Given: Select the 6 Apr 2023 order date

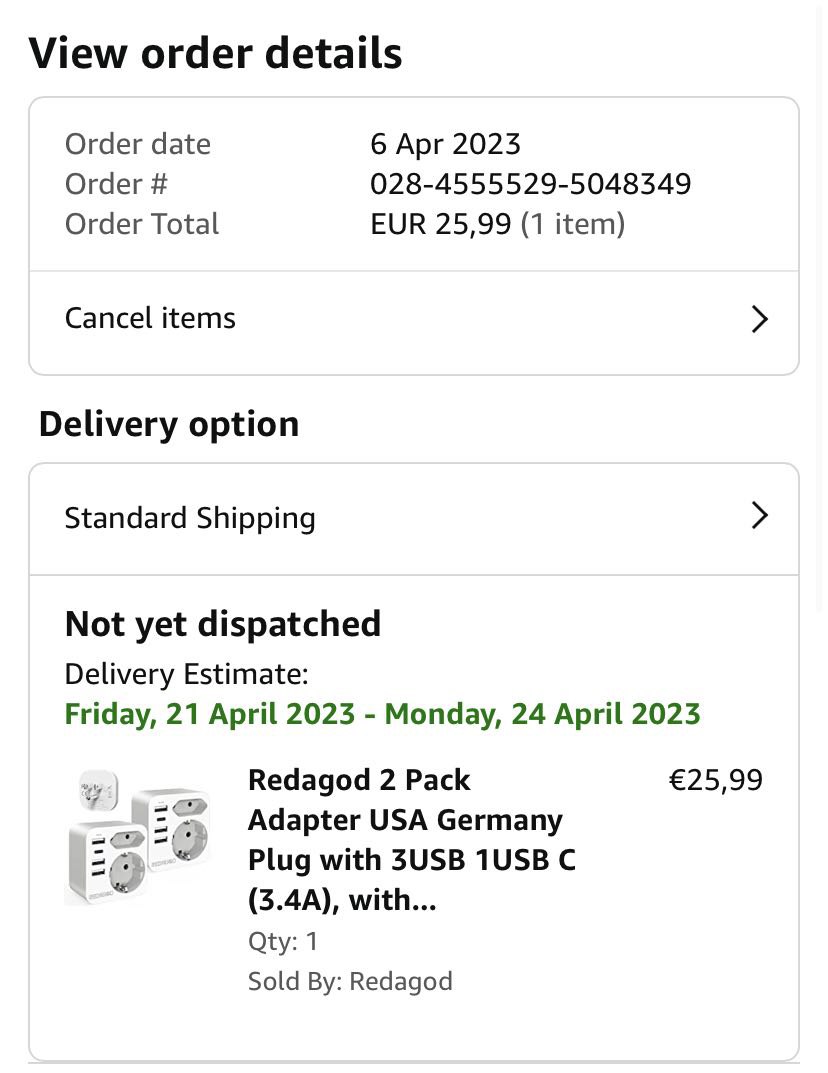Looking at the screenshot, I should [x=445, y=144].
